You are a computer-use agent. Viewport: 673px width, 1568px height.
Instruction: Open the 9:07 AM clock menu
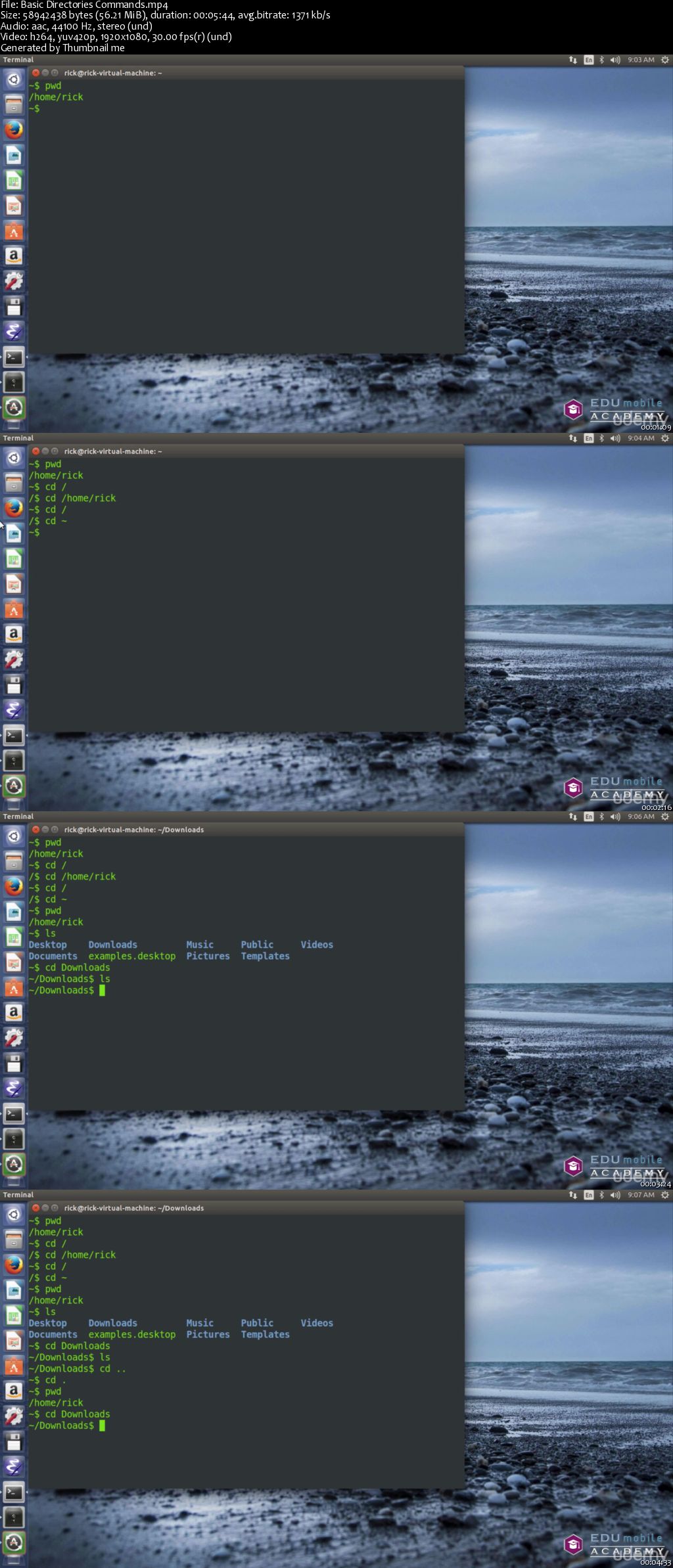point(641,1195)
